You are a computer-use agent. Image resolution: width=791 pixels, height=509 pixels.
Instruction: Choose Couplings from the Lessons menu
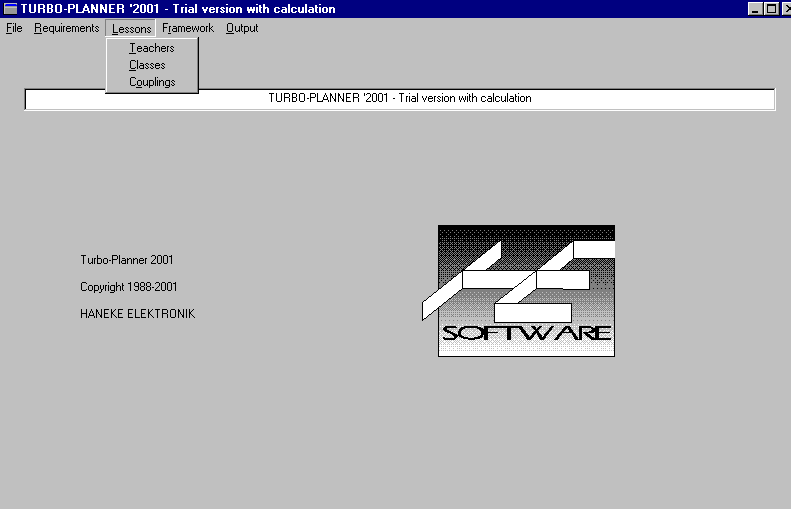pyautogui.click(x=152, y=82)
